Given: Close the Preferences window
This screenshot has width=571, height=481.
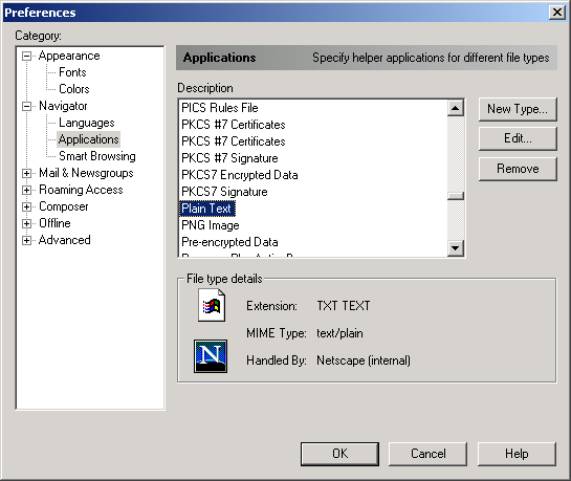Looking at the screenshot, I should (x=557, y=12).
